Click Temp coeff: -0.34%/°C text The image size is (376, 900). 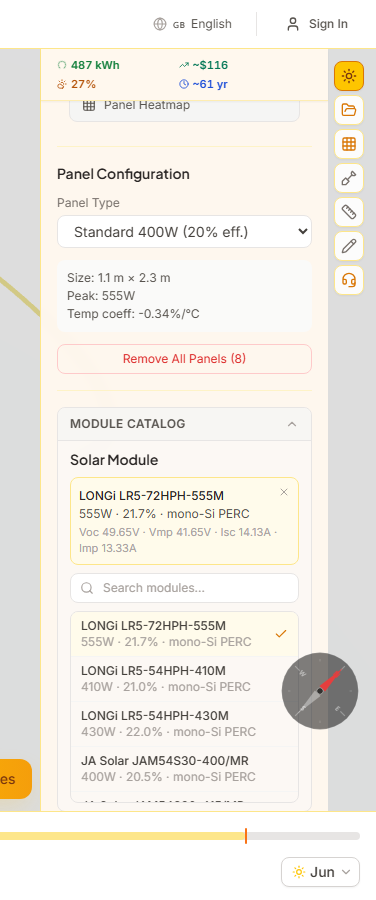(x=133, y=314)
